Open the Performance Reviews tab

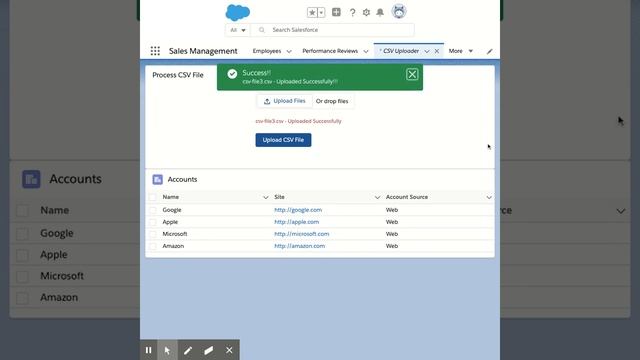(x=330, y=51)
